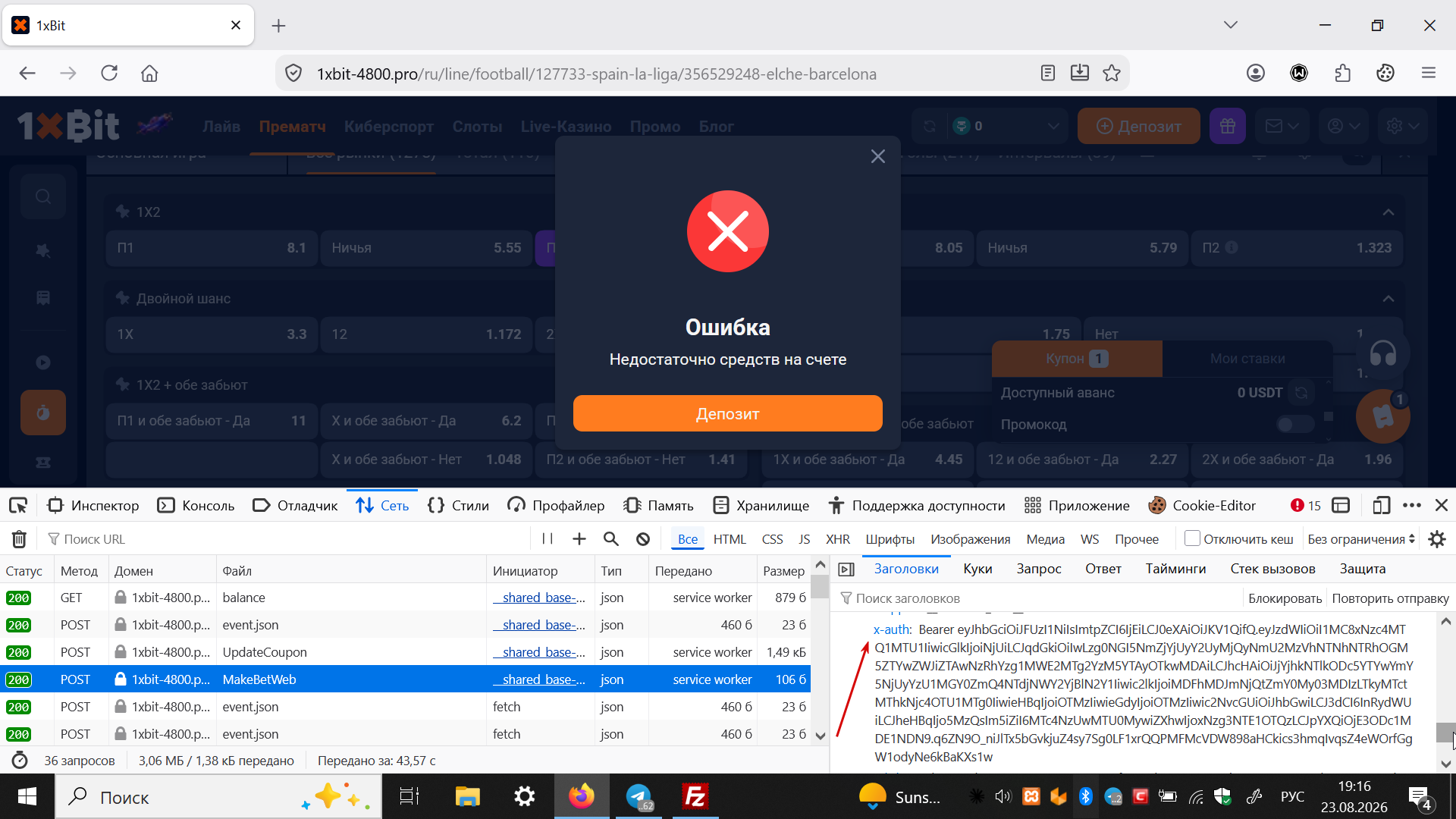
Task: Expand the mail messages dropdown
Action: 1282,126
